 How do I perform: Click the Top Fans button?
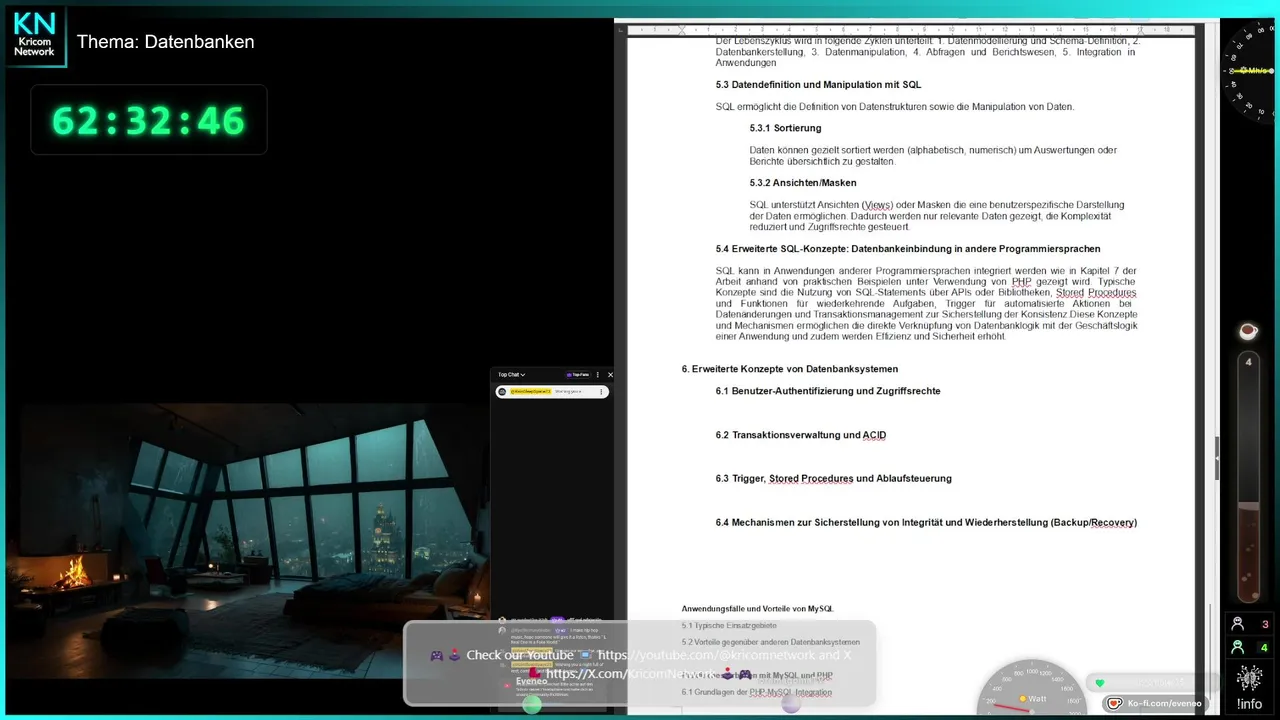[577, 375]
